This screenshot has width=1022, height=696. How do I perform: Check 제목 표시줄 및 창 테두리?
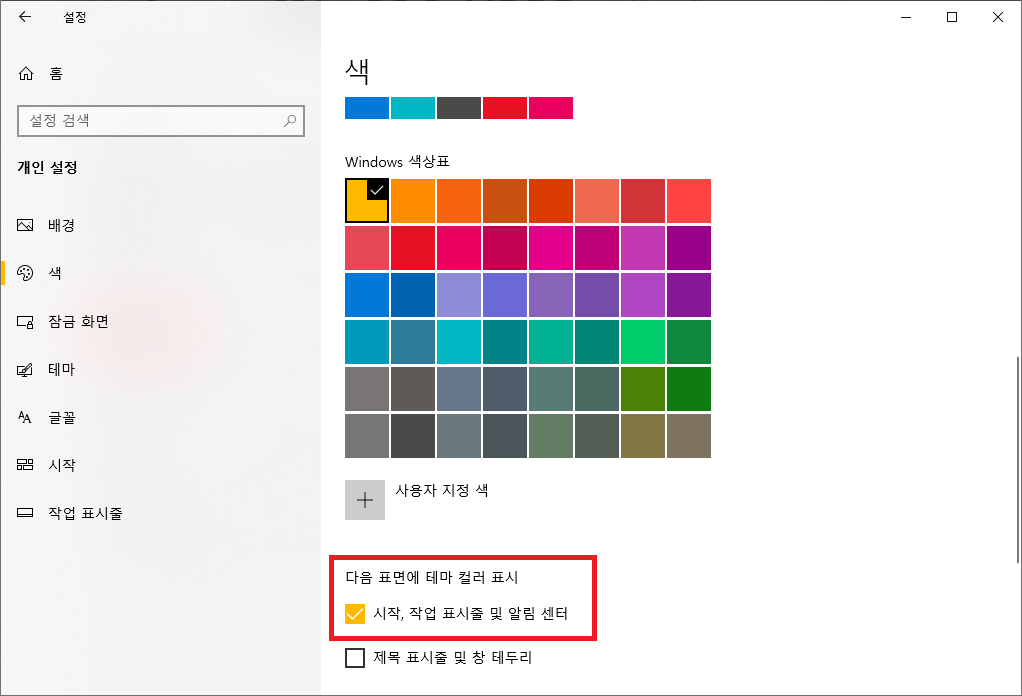(x=355, y=658)
